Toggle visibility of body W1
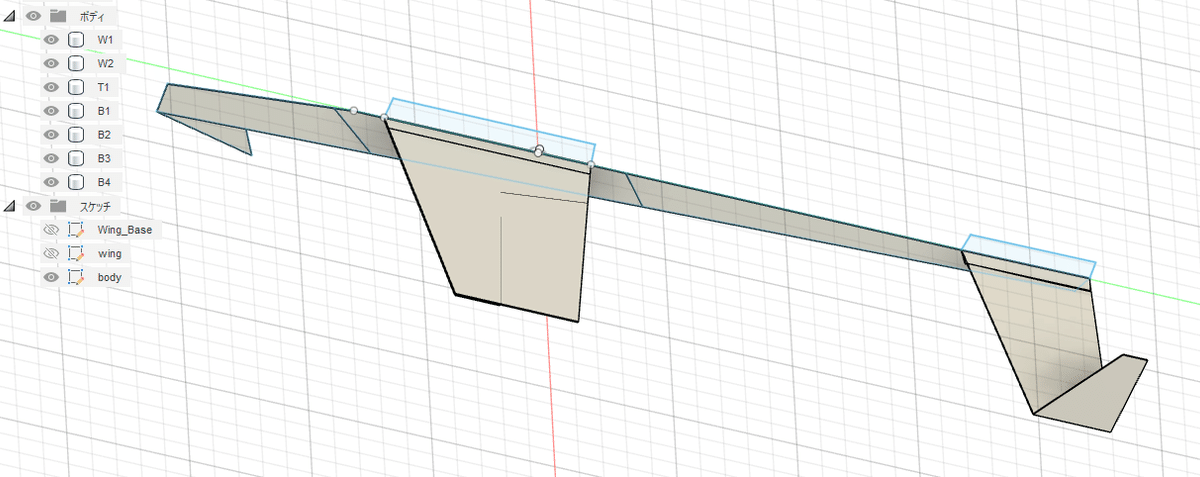The image size is (1200, 477). [x=52, y=40]
